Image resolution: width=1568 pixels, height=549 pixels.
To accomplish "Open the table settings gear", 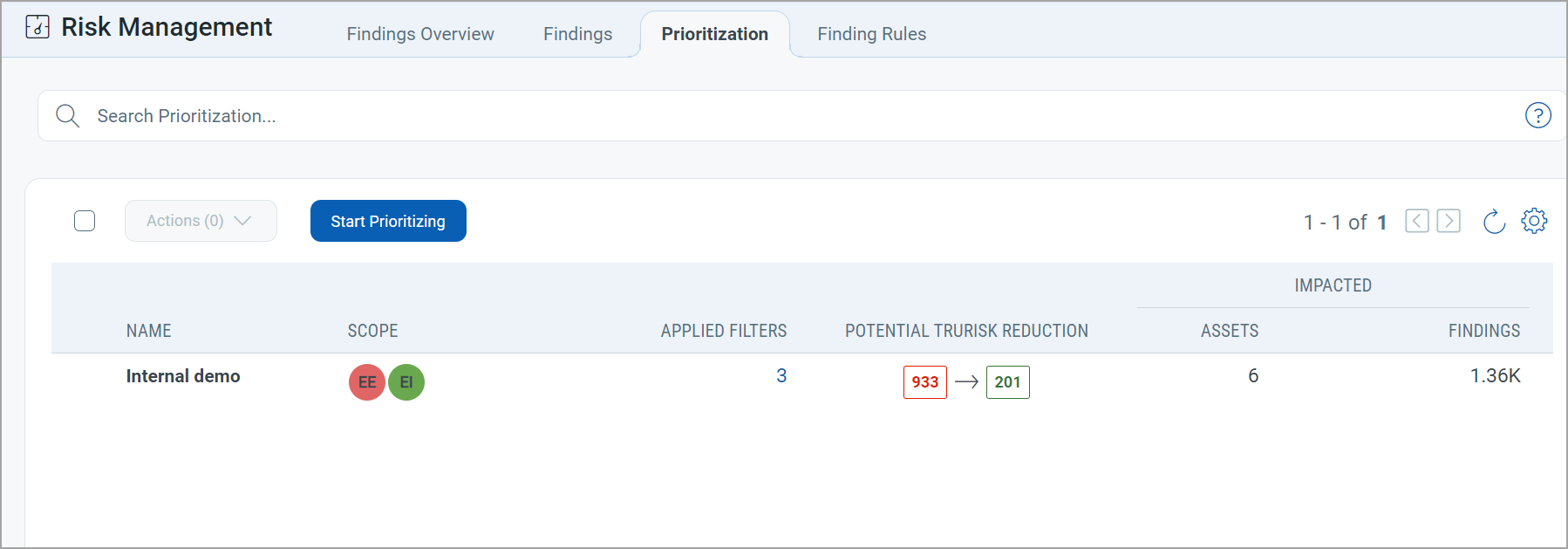I will [x=1534, y=221].
